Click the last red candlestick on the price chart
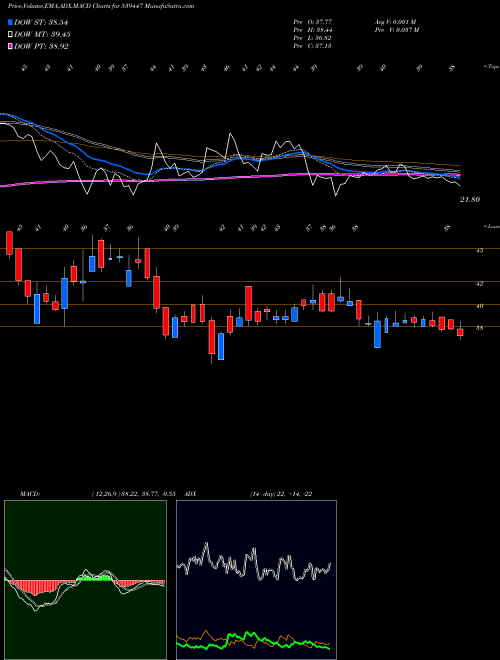The image size is (500, 660). 460,332
